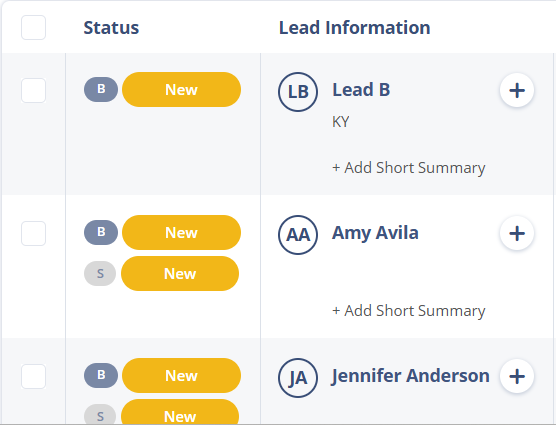Screen dimensions: 556x425
Task: Add Short Summary for Amy Avila
Action: pyautogui.click(x=408, y=311)
